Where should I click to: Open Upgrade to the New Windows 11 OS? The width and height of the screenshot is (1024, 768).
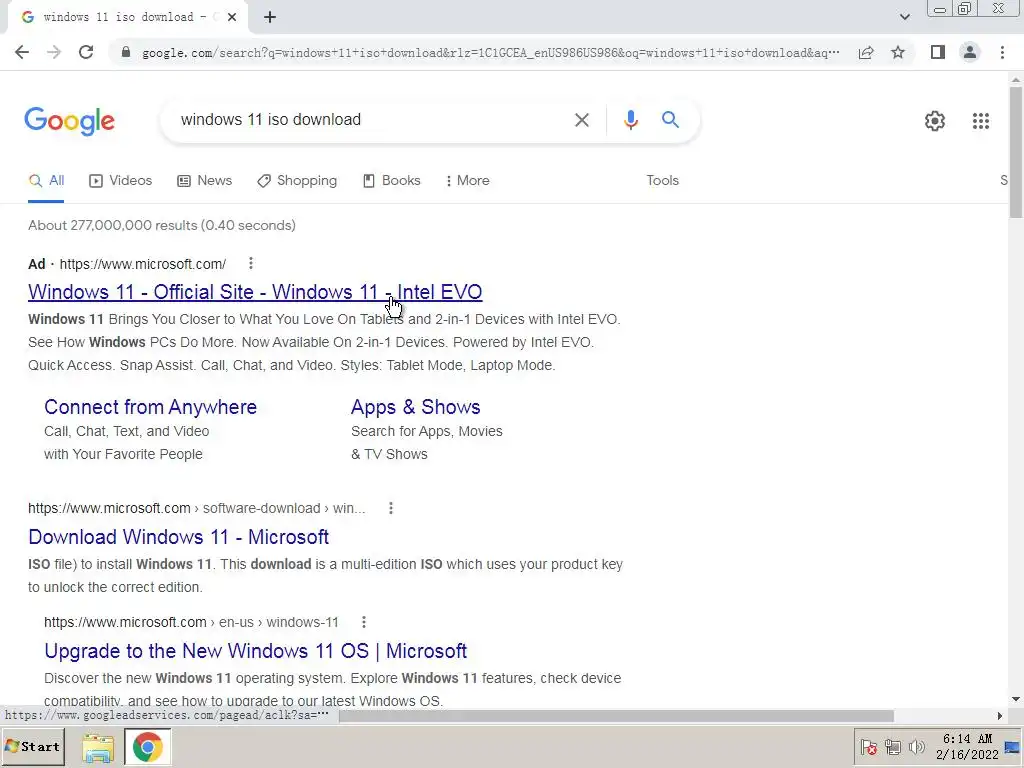point(255,651)
